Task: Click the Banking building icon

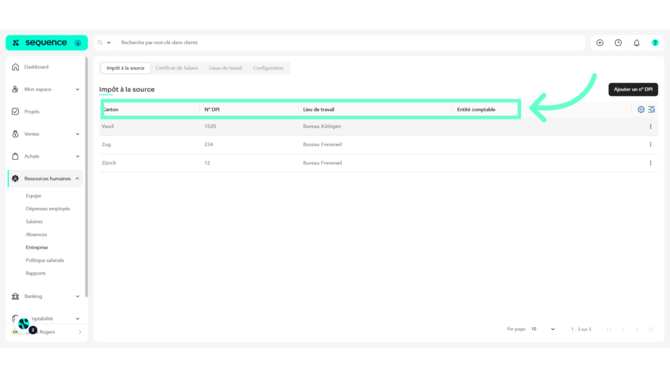Action: pos(15,296)
